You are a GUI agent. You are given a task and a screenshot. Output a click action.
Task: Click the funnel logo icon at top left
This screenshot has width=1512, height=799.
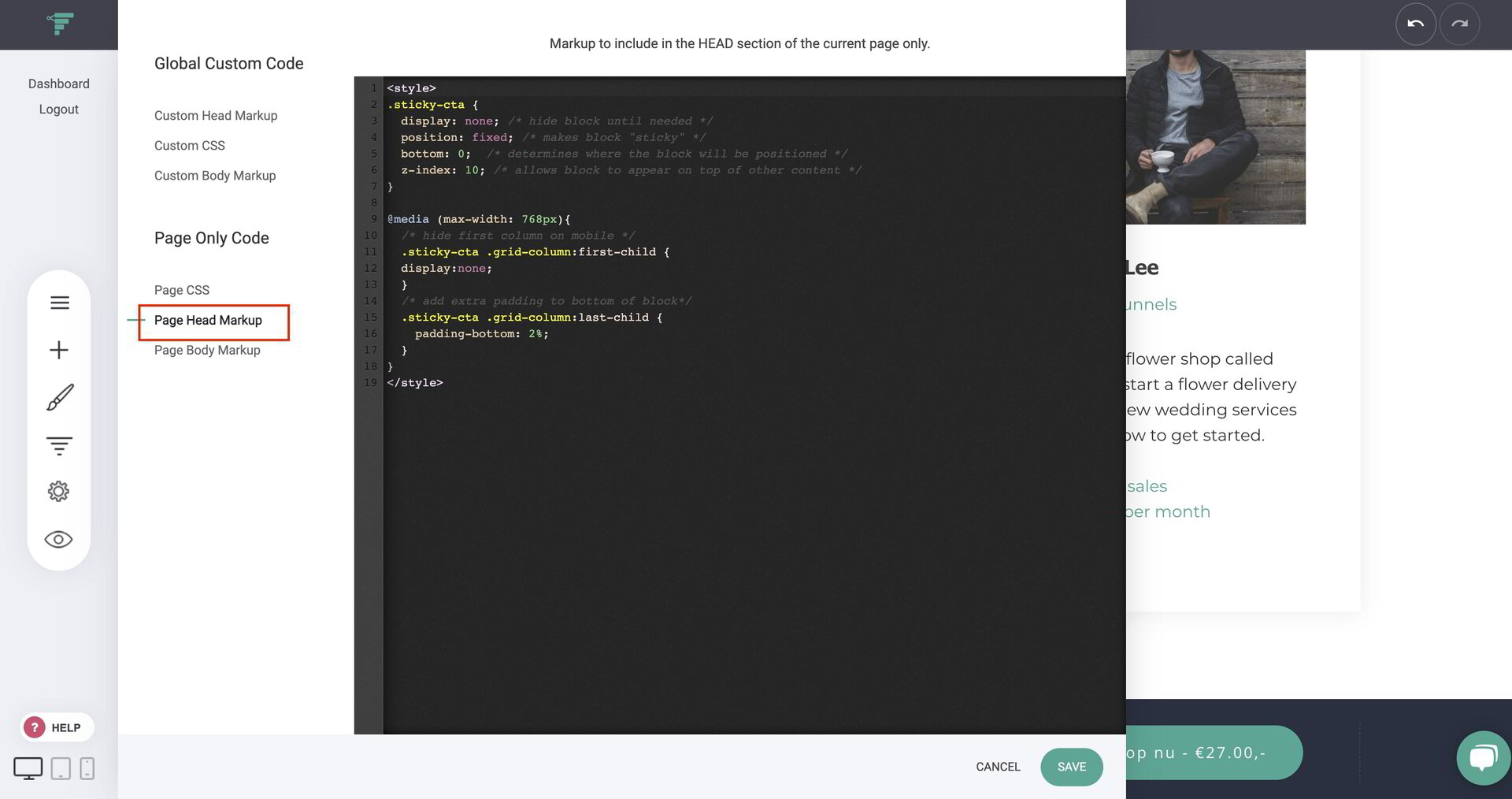tap(60, 24)
